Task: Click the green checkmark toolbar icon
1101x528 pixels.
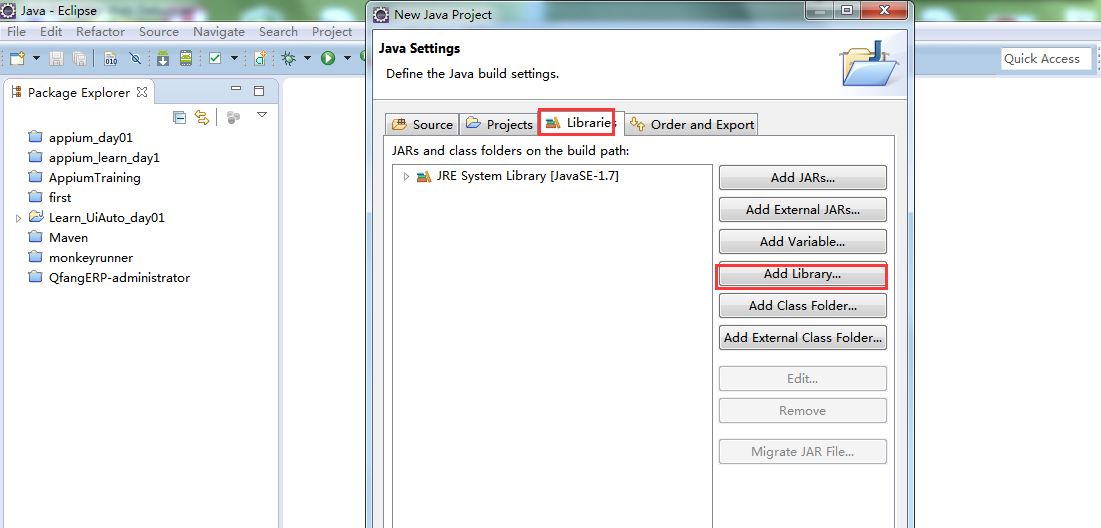Action: [215, 58]
